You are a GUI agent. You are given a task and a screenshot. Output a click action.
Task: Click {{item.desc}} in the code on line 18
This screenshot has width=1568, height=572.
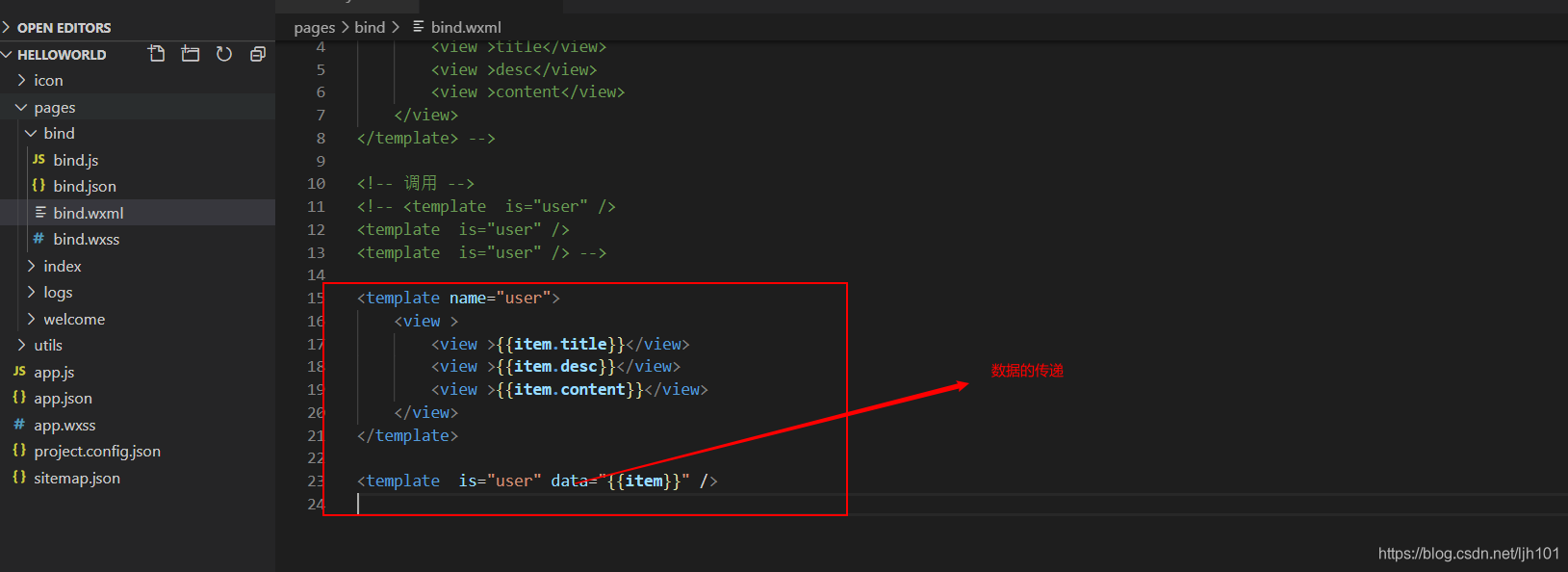tap(556, 367)
